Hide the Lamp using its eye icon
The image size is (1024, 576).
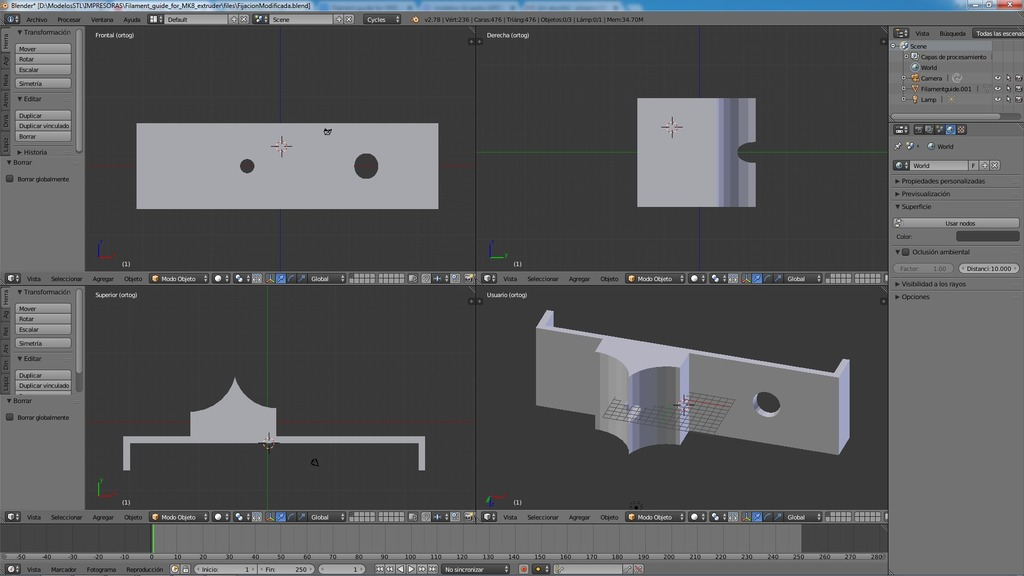(x=998, y=100)
